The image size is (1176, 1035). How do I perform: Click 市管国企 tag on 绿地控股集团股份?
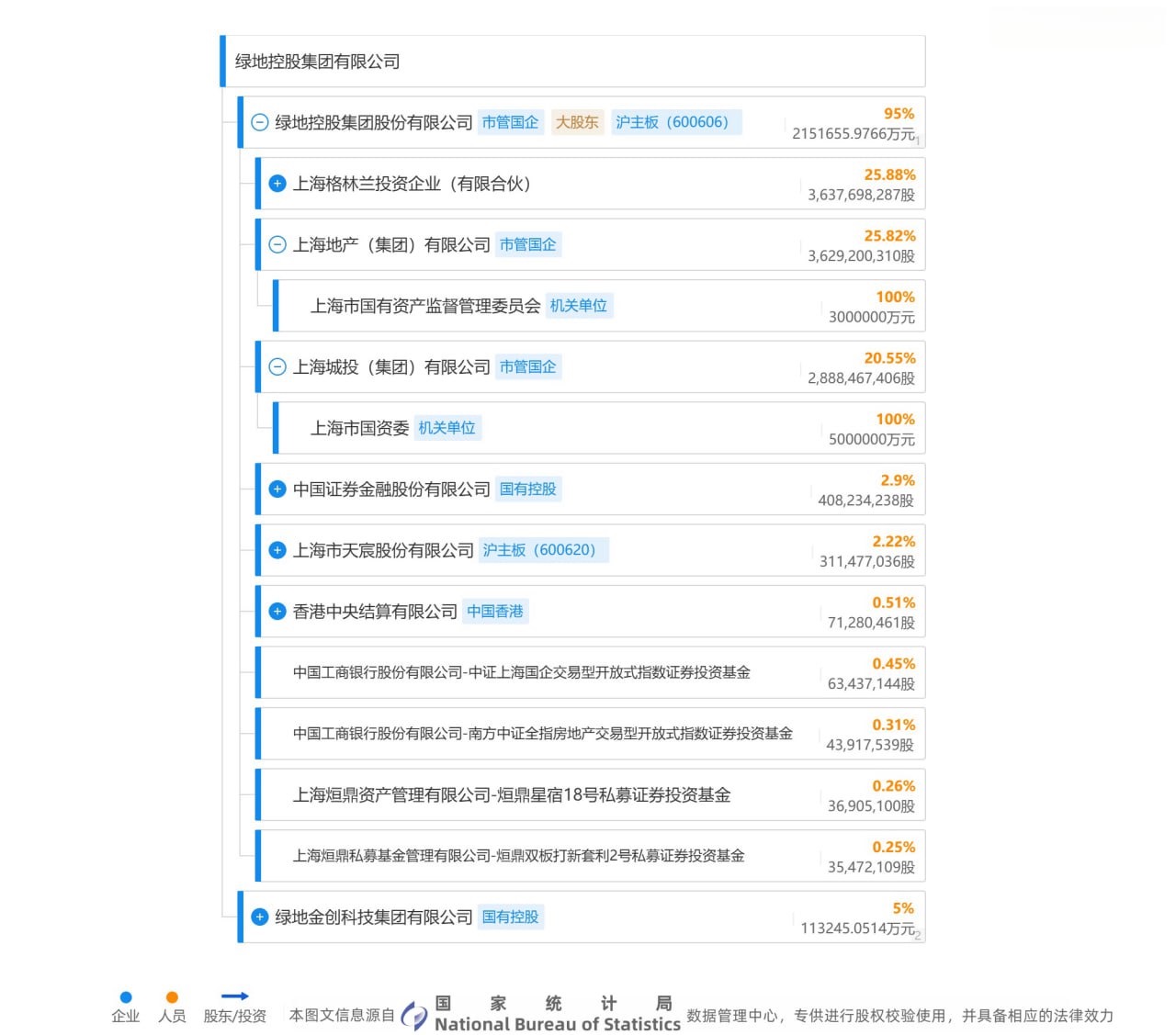[510, 122]
